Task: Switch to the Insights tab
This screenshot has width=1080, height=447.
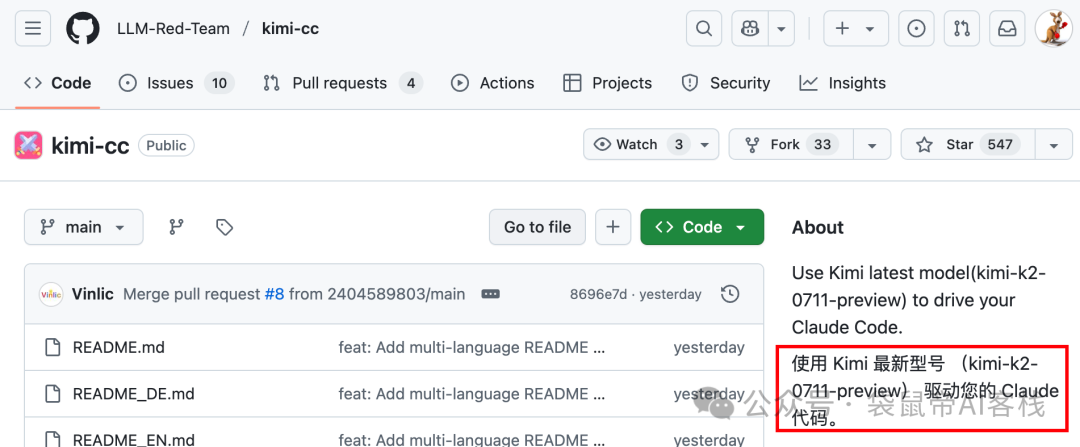Action: 842,83
